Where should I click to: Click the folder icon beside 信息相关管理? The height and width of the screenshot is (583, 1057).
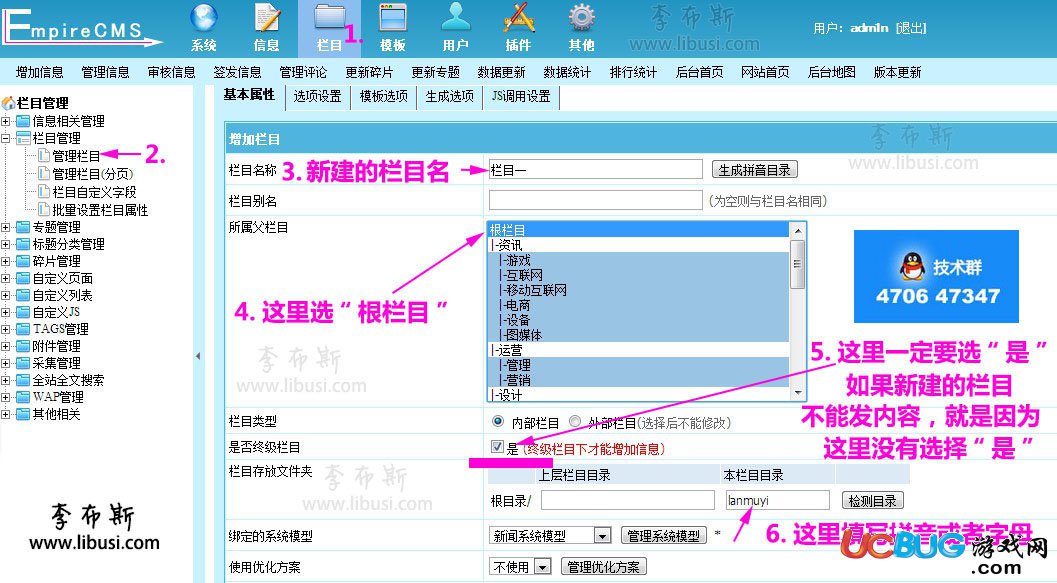[x=24, y=121]
